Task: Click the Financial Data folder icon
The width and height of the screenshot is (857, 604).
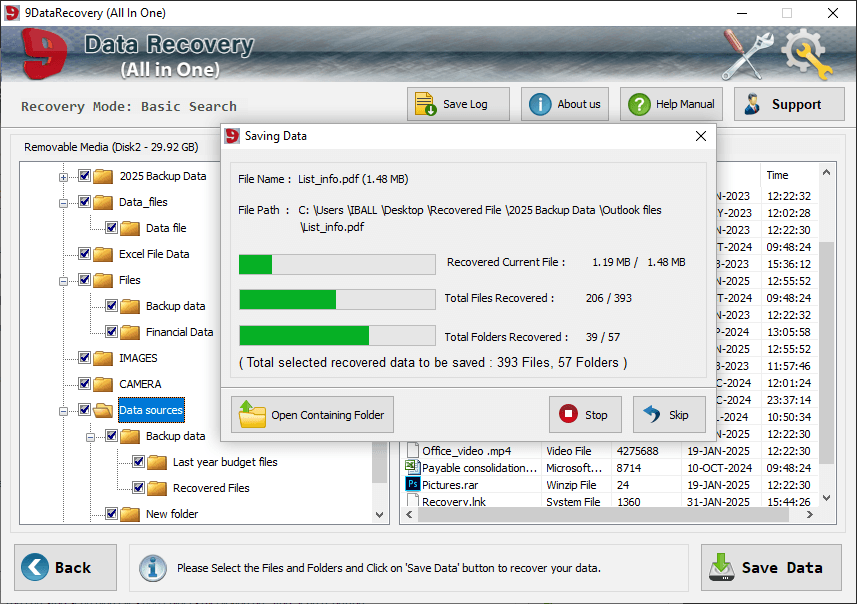Action: point(130,332)
